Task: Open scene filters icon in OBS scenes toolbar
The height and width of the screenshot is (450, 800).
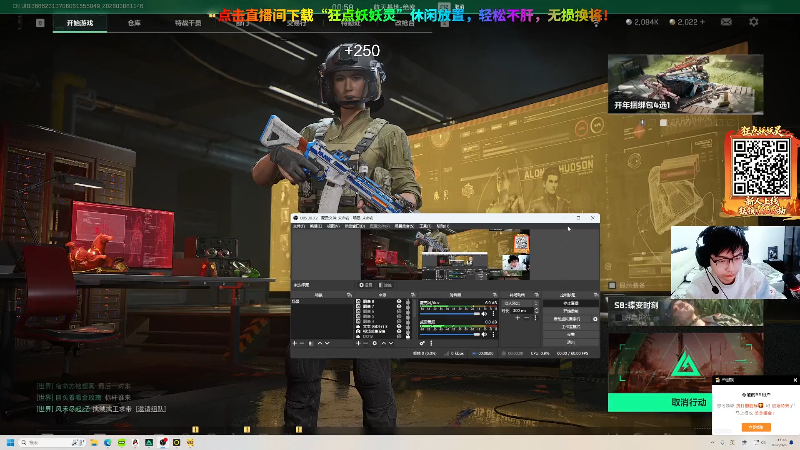Action: click(311, 343)
